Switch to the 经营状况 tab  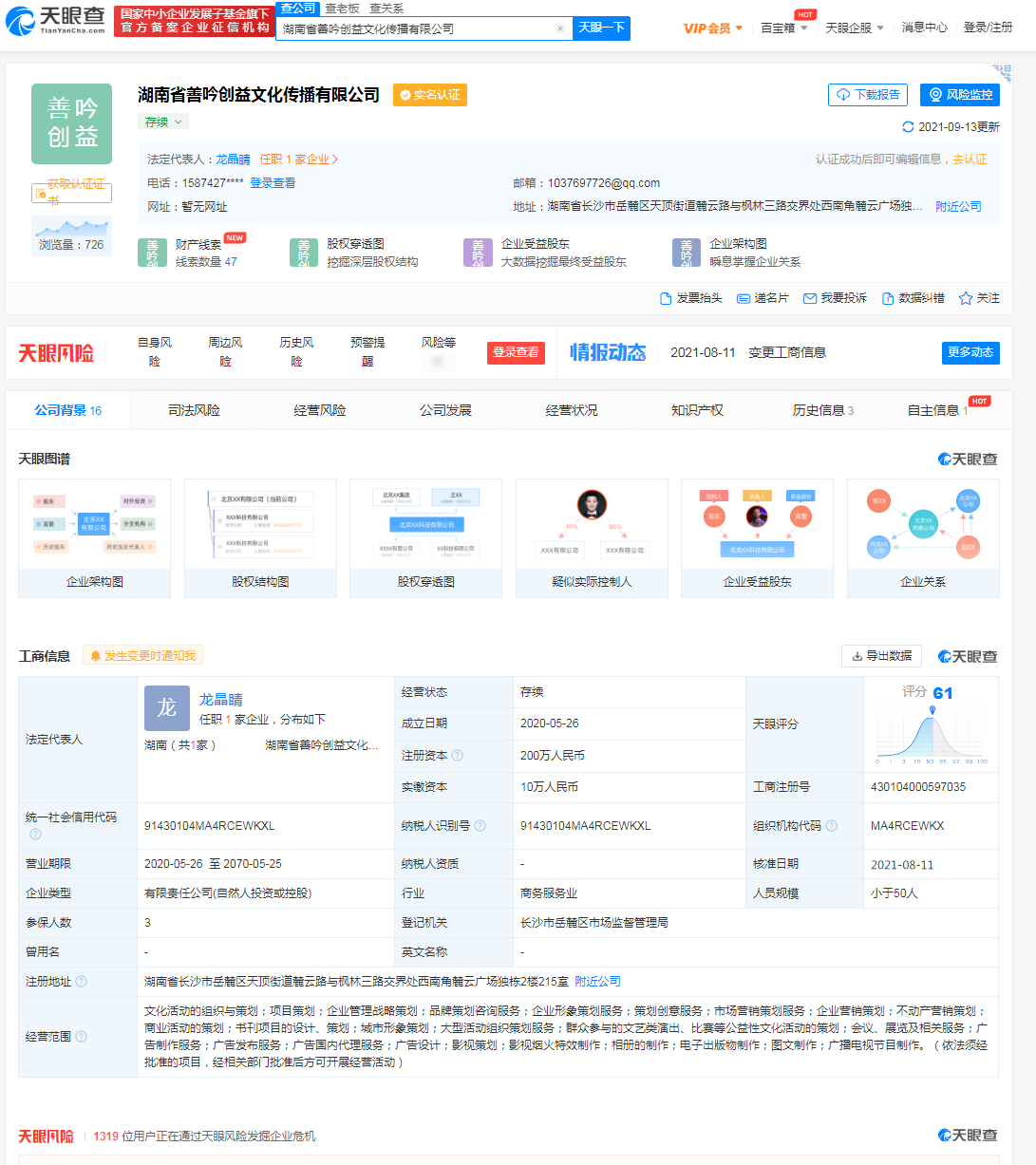[572, 410]
